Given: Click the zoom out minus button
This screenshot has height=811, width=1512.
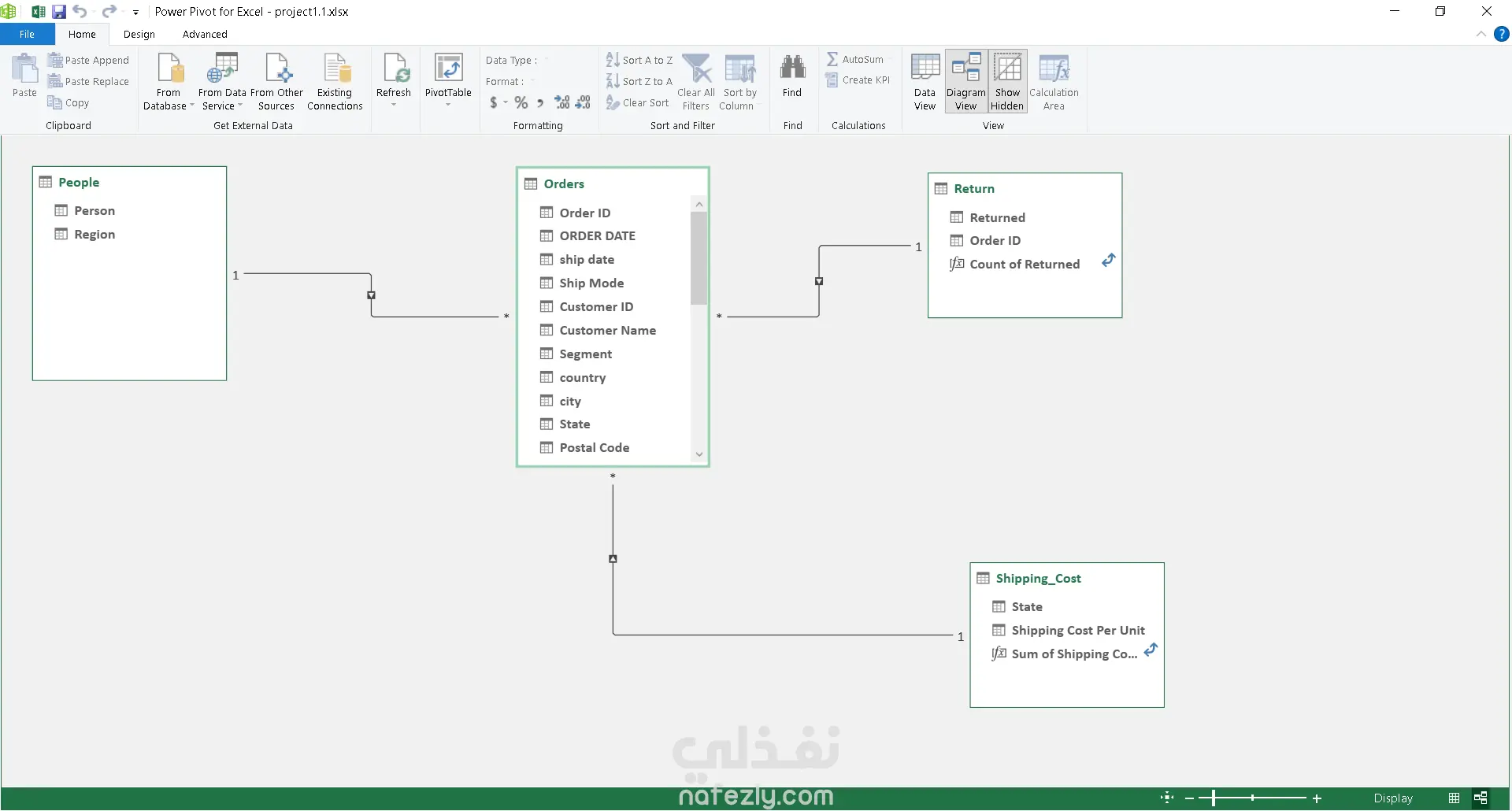Looking at the screenshot, I should [x=1189, y=798].
